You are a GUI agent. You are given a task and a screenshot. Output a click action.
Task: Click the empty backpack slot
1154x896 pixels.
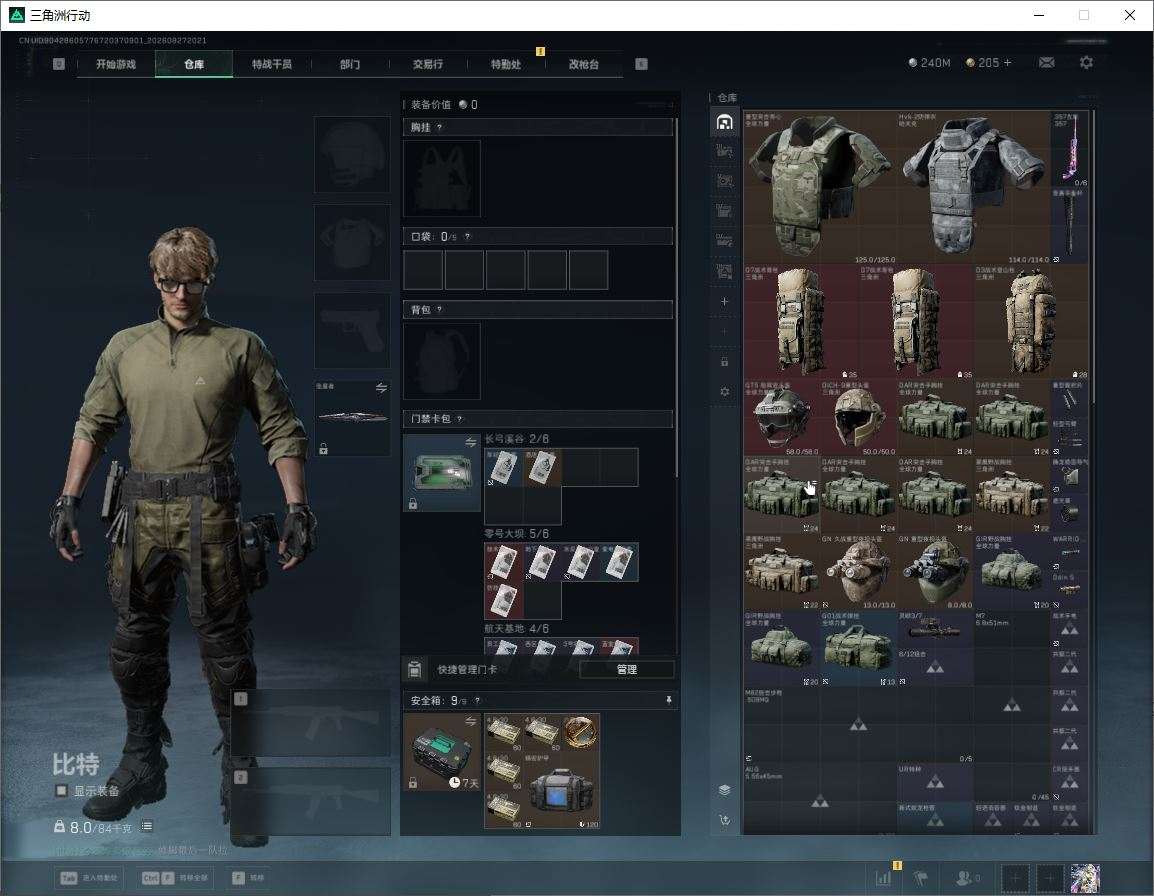tap(442, 361)
